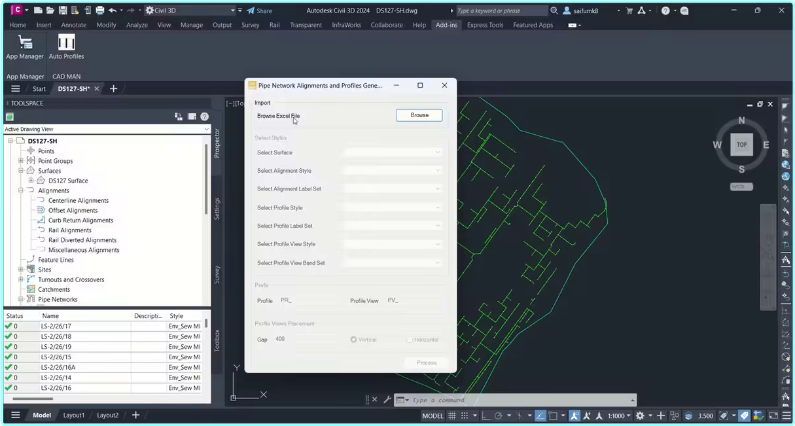Click the MODEL button in status bar

click(x=432, y=416)
